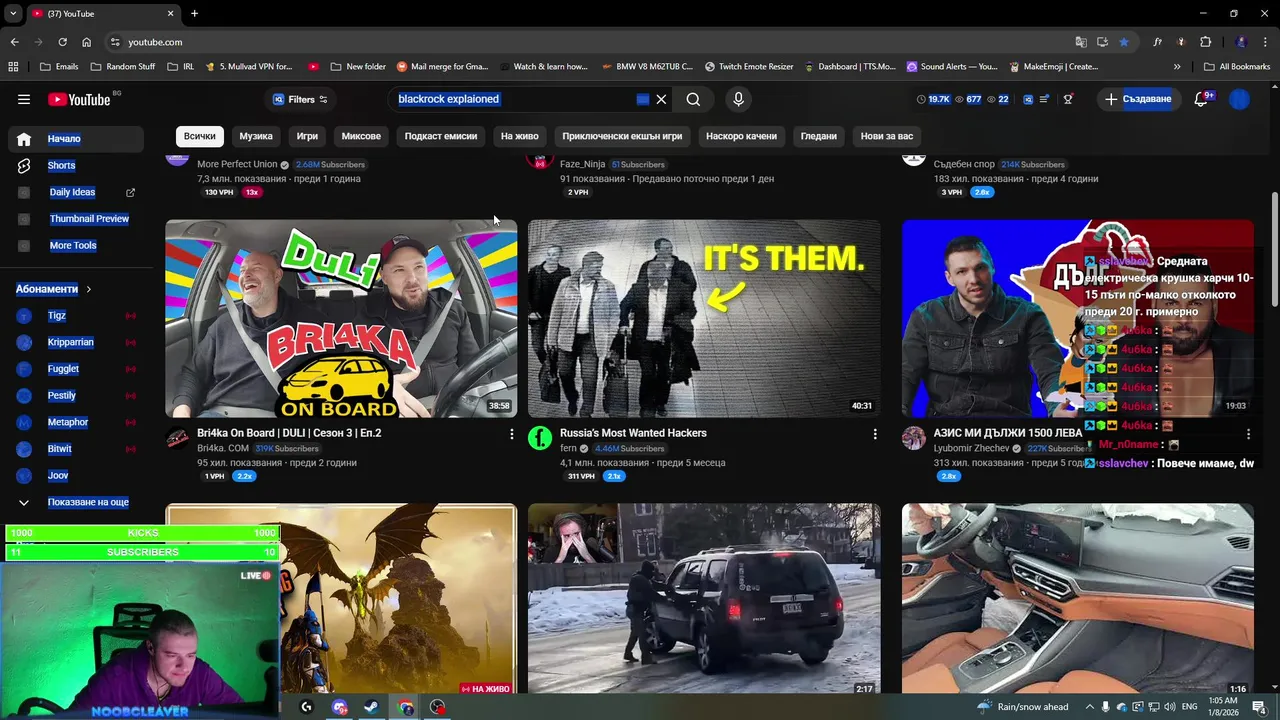Select the Миксове filter chip
Screen dimensions: 1280x720
pos(361,136)
